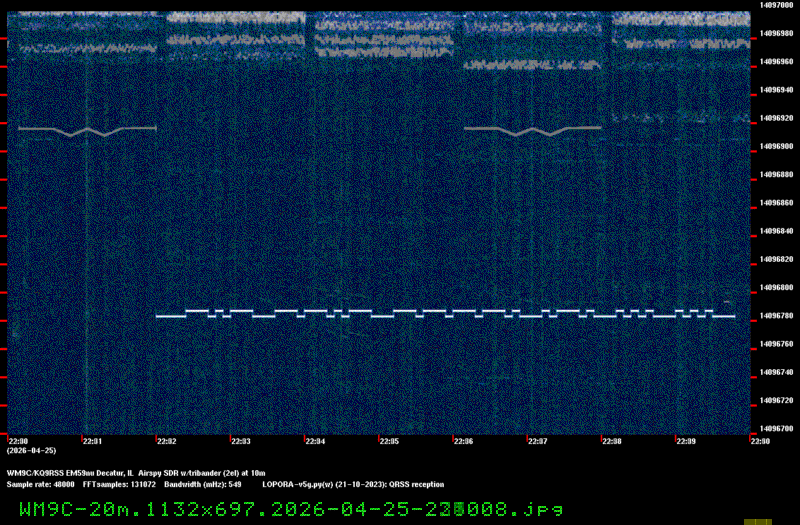The image size is (800, 525).
Task: Select the 14096960 frequency label
Action: point(776,62)
